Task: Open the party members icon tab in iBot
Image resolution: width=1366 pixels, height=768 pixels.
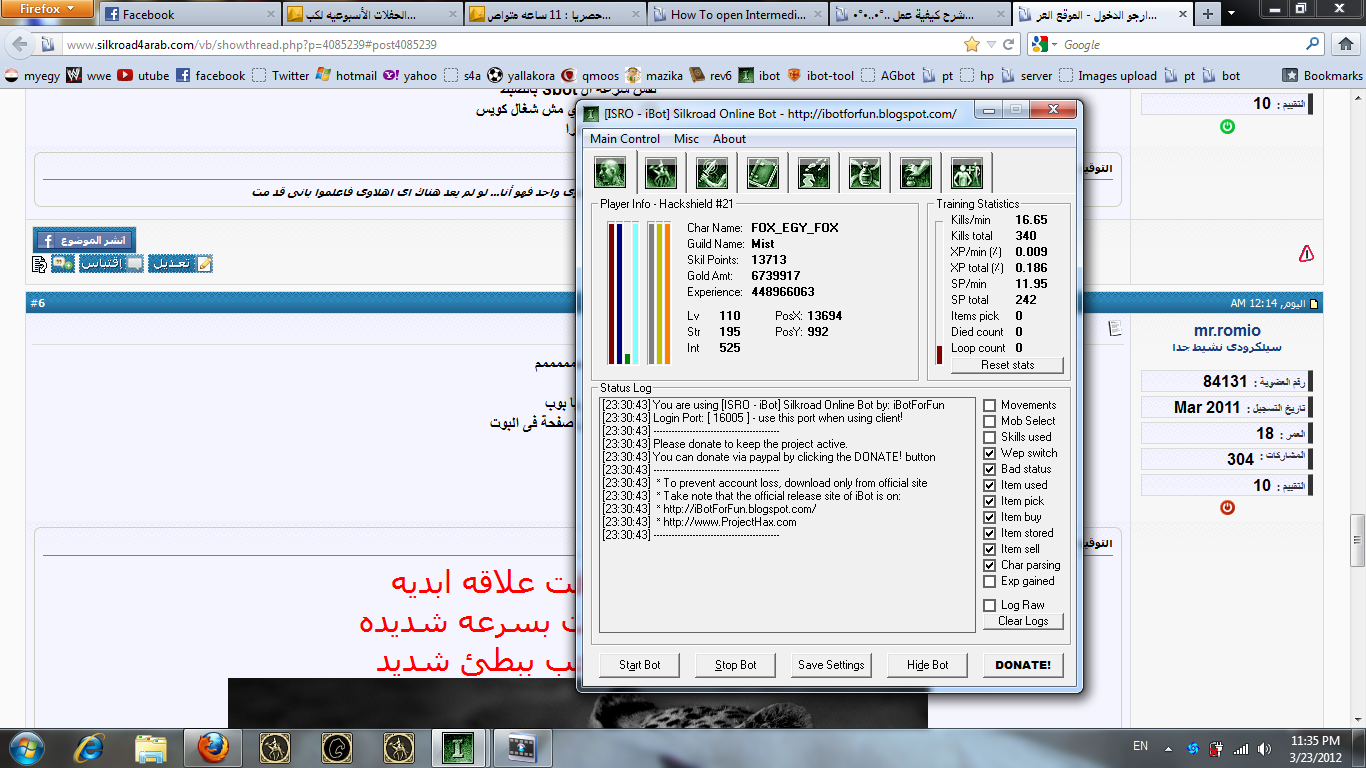Action: (967, 172)
